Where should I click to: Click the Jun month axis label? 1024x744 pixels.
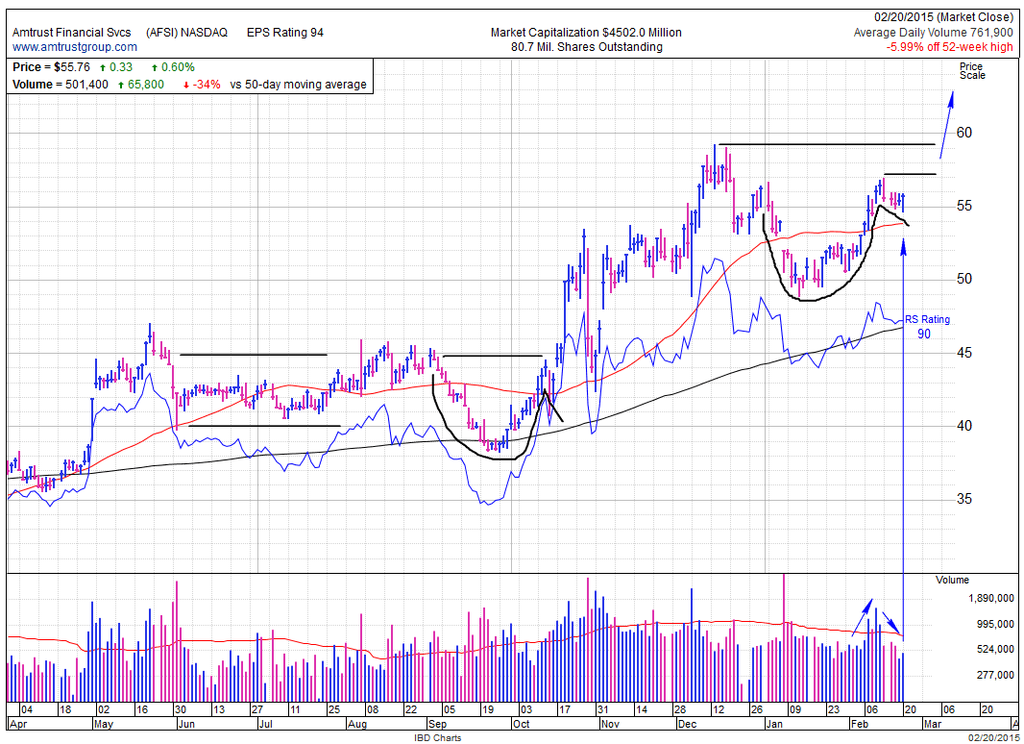click(x=187, y=724)
